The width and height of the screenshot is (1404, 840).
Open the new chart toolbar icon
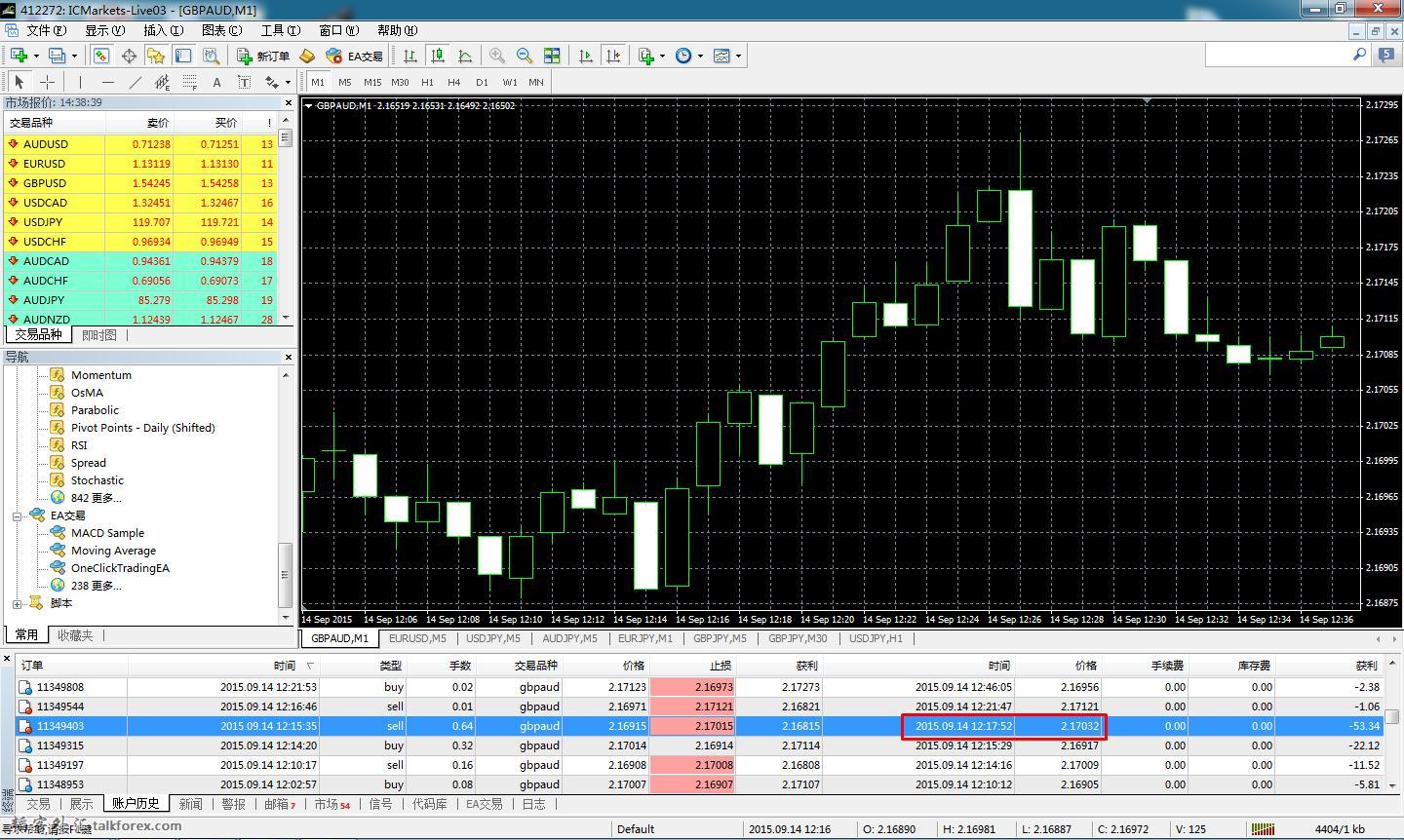19,56
